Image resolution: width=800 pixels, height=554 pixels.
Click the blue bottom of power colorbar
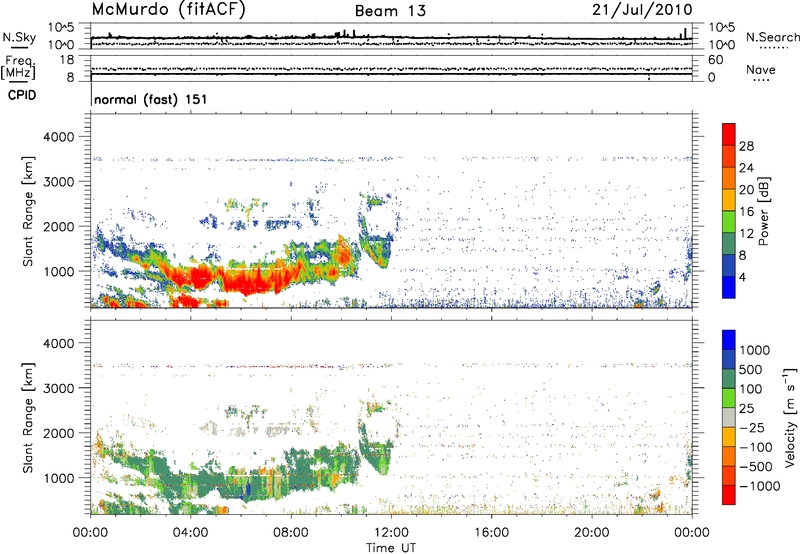click(729, 287)
